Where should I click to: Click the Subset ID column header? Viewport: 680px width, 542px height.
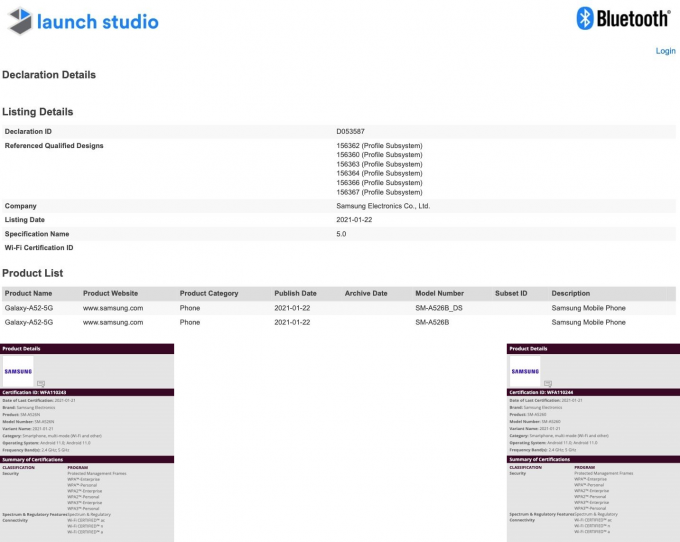(511, 294)
